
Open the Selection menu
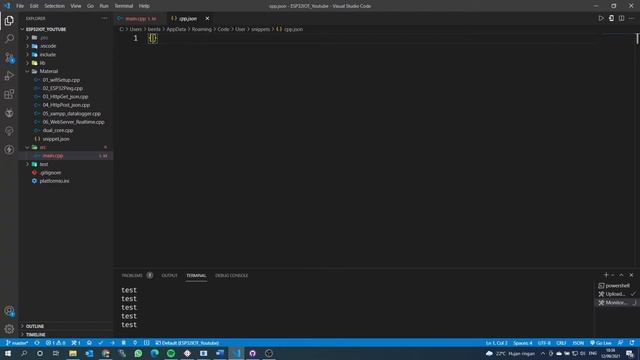54,6
